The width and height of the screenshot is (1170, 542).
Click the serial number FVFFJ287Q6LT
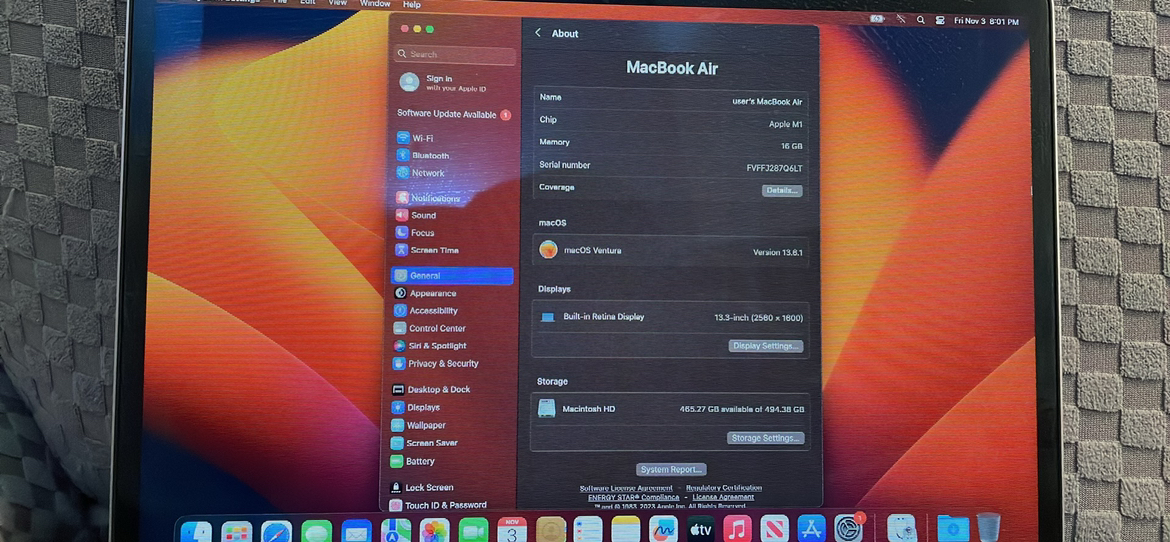775,169
